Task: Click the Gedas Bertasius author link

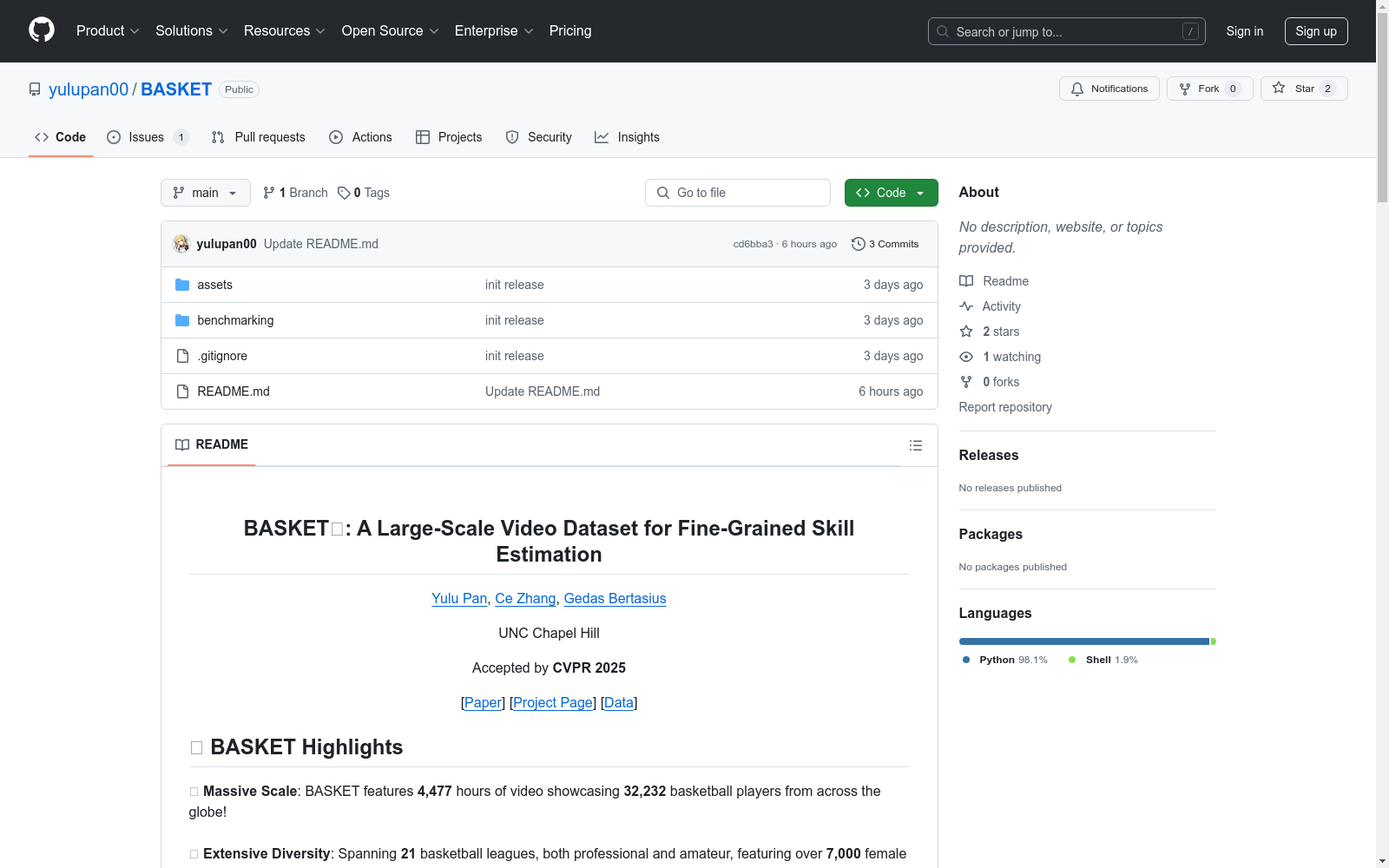Action: point(615,598)
